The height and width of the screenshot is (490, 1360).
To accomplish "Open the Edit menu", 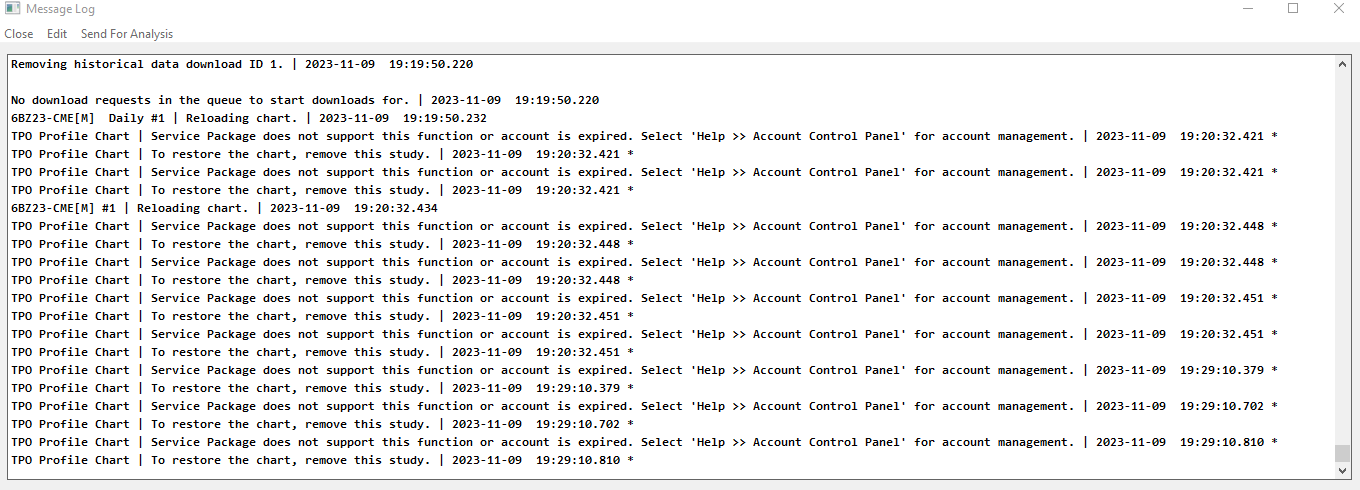I will click(57, 34).
